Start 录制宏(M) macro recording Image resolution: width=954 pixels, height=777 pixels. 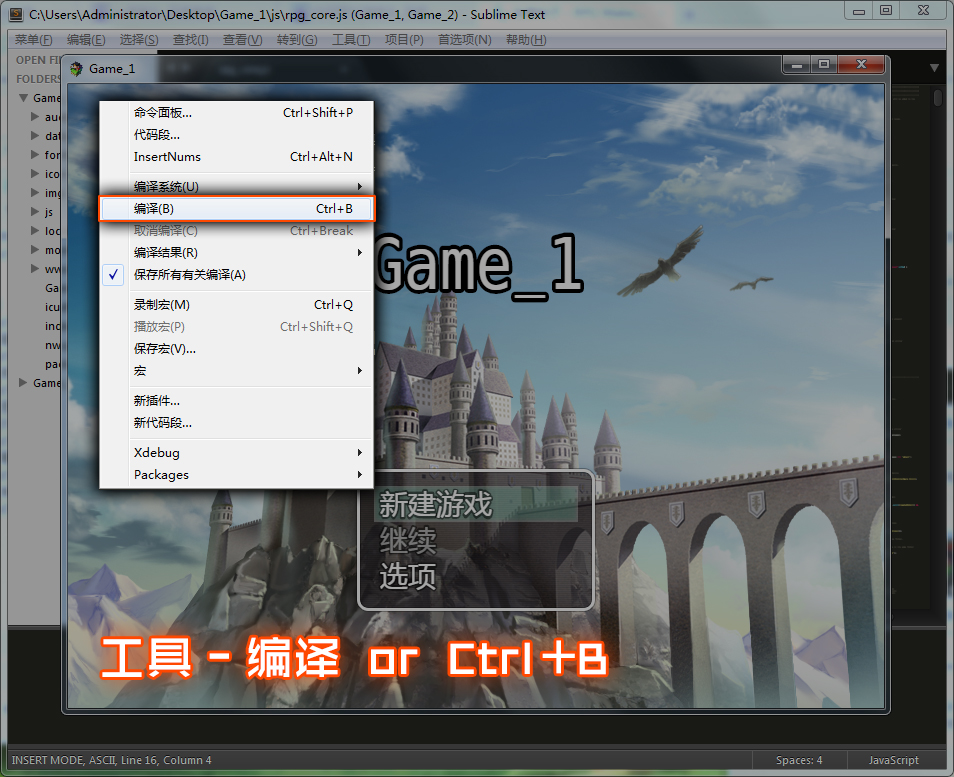(237, 305)
